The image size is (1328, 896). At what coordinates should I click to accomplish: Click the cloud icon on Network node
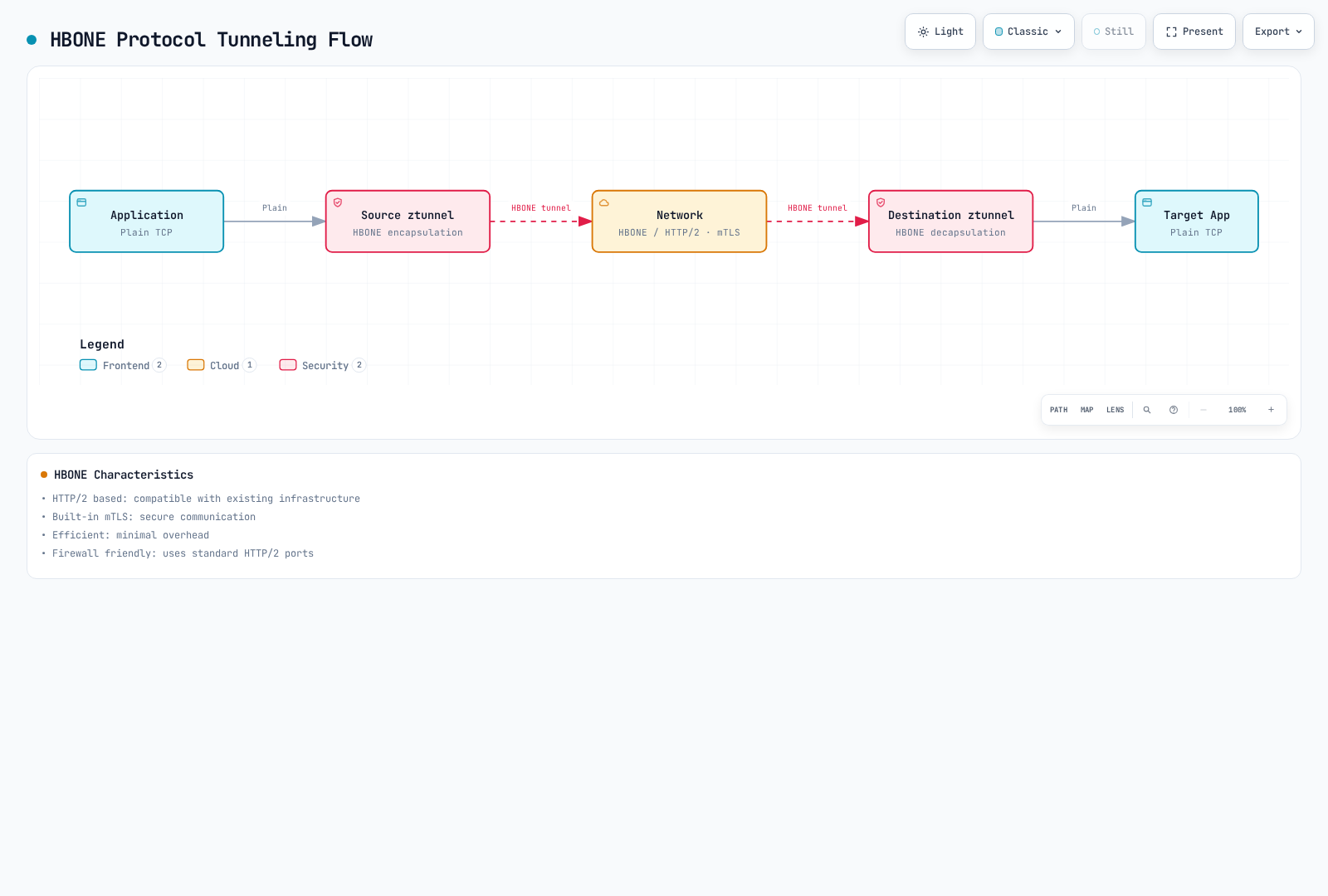(604, 202)
